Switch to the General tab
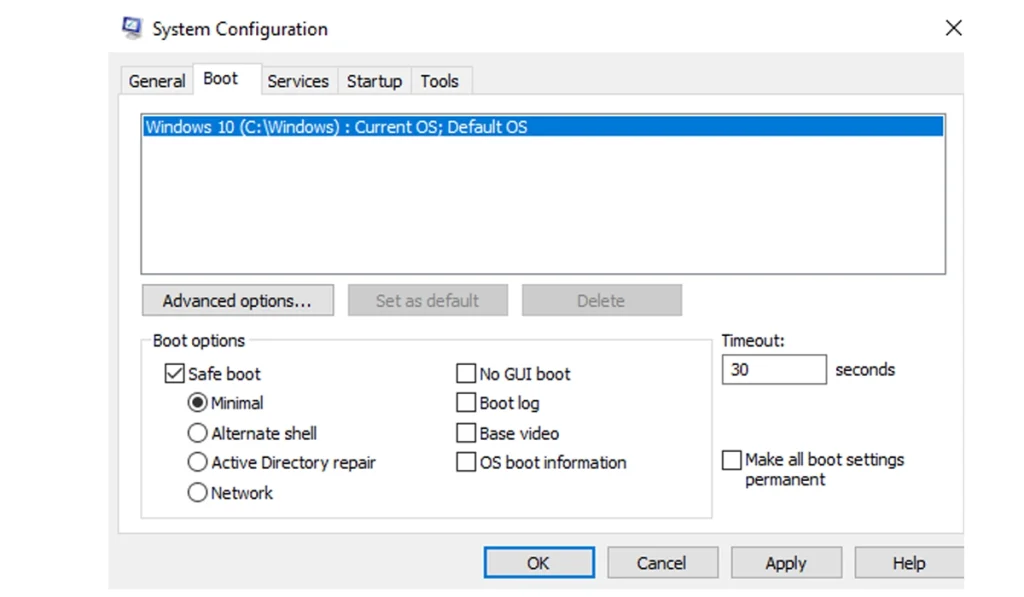This screenshot has width=1024, height=597. (157, 81)
